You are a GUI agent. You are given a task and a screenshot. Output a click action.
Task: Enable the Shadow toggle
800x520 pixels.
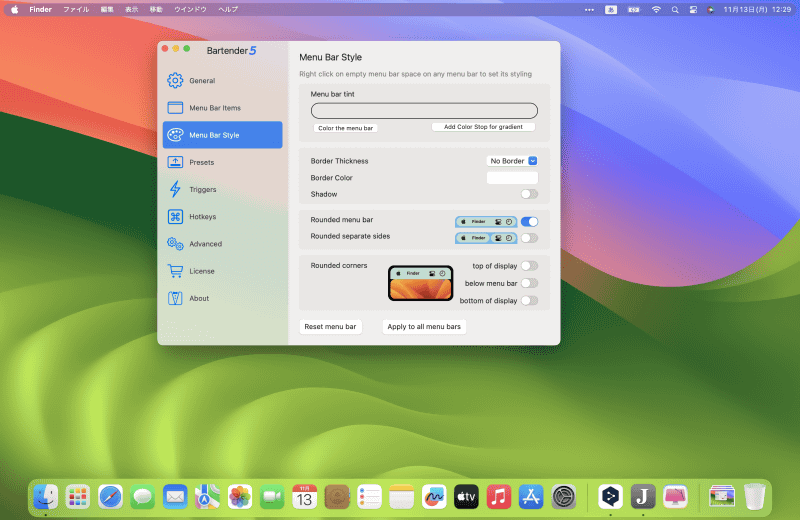[529, 194]
